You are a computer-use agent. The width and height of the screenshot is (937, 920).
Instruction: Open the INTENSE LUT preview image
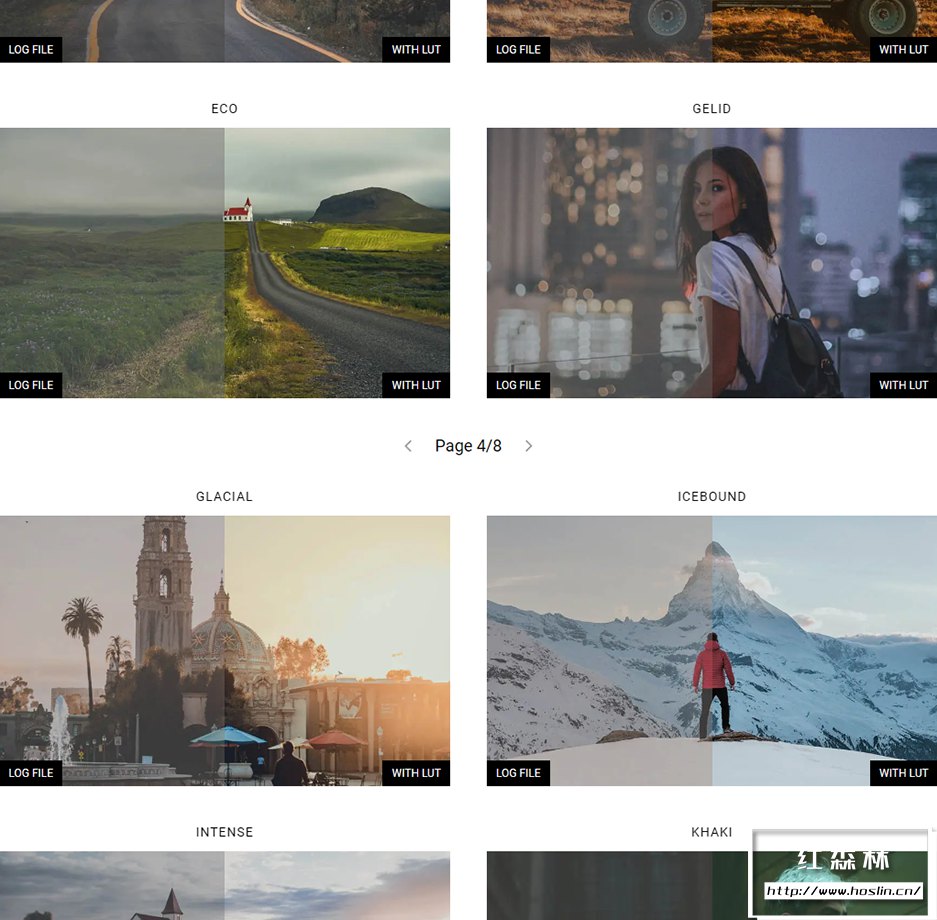[x=225, y=885]
